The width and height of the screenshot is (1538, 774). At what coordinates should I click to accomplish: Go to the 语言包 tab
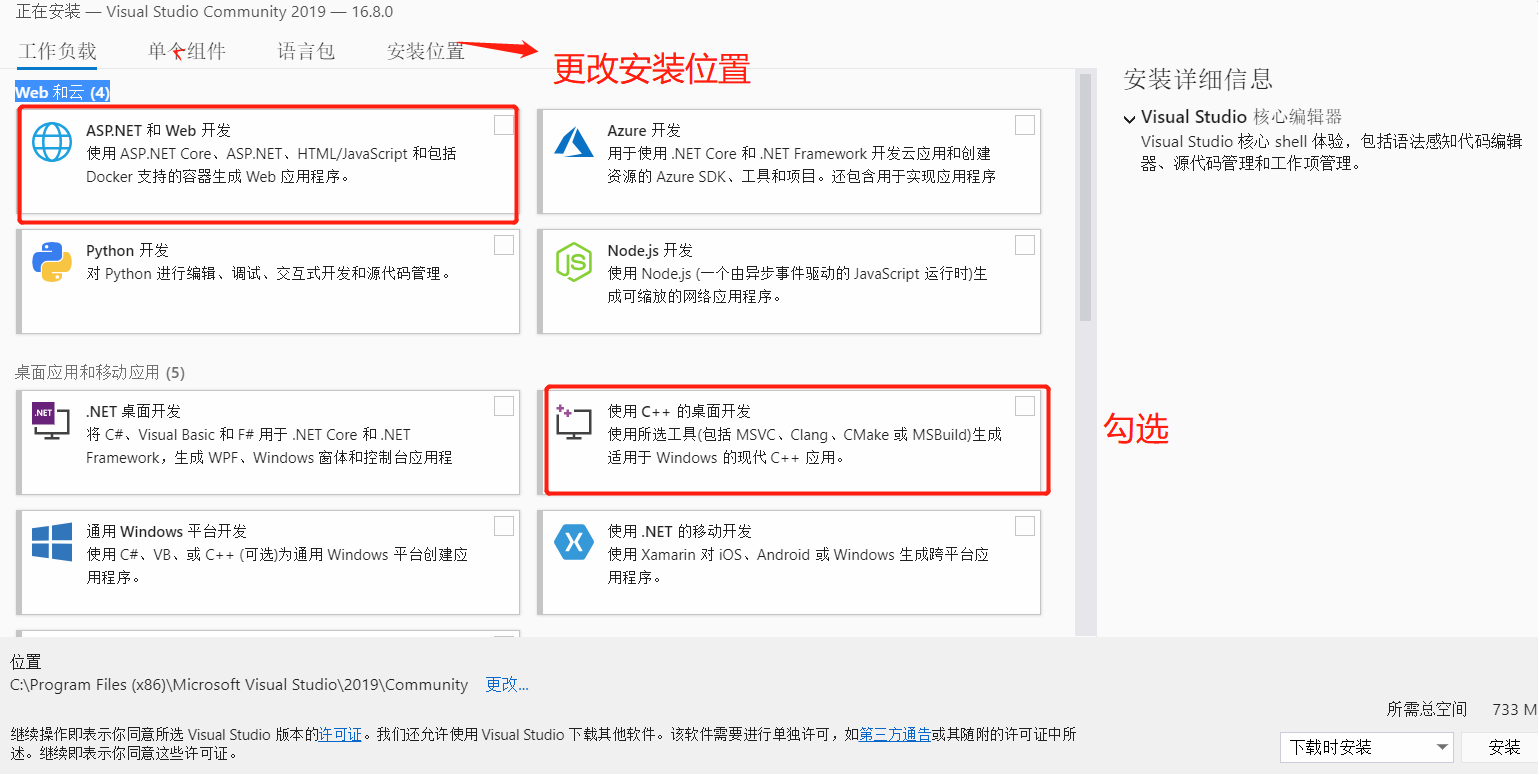306,51
